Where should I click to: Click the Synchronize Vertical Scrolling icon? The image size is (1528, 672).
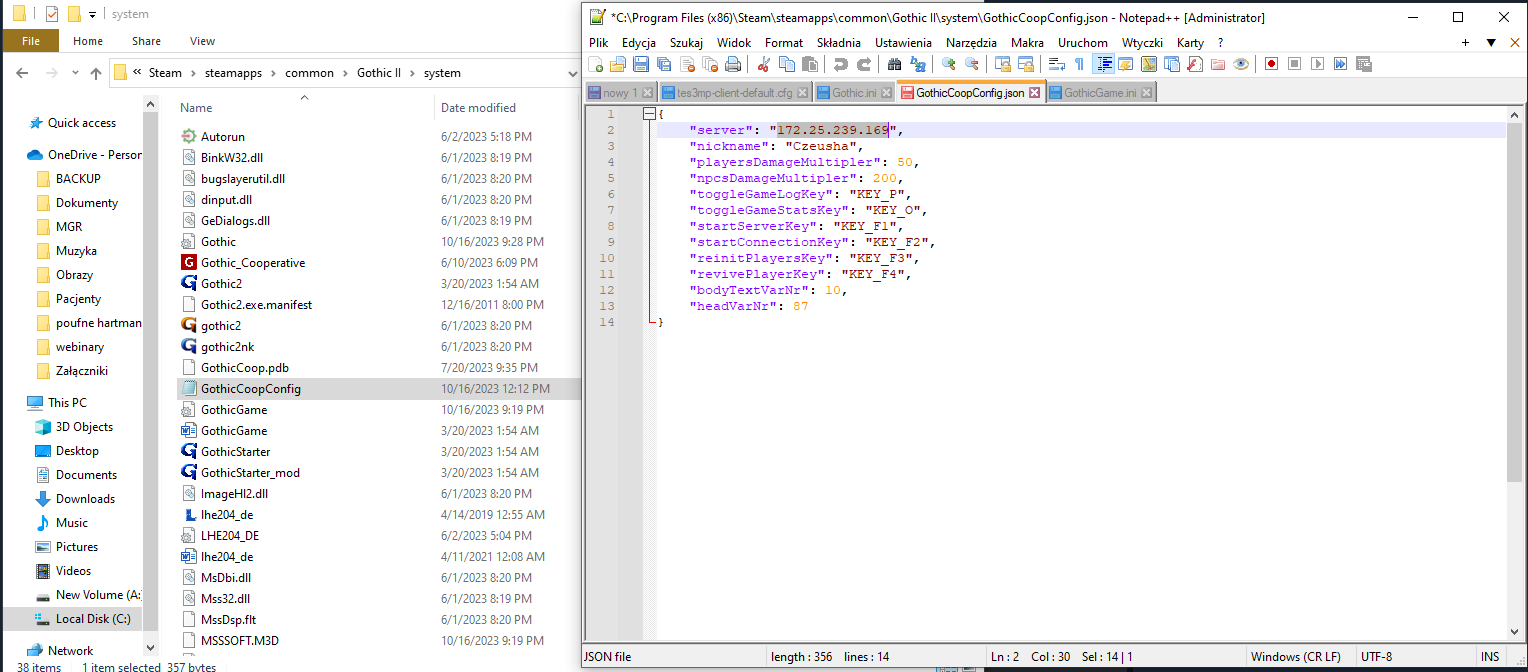1002,64
